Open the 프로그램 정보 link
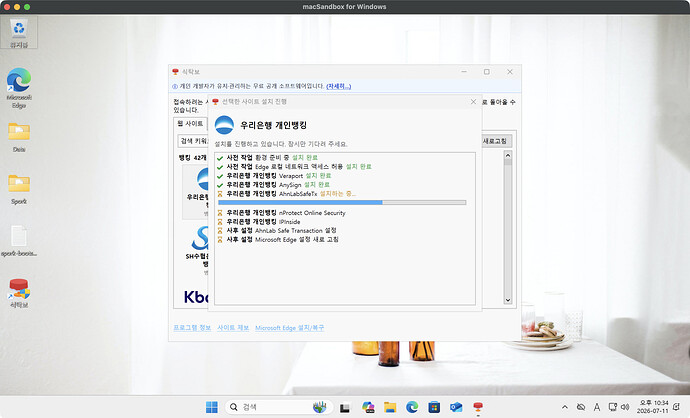This screenshot has height=418, width=690. click(192, 328)
